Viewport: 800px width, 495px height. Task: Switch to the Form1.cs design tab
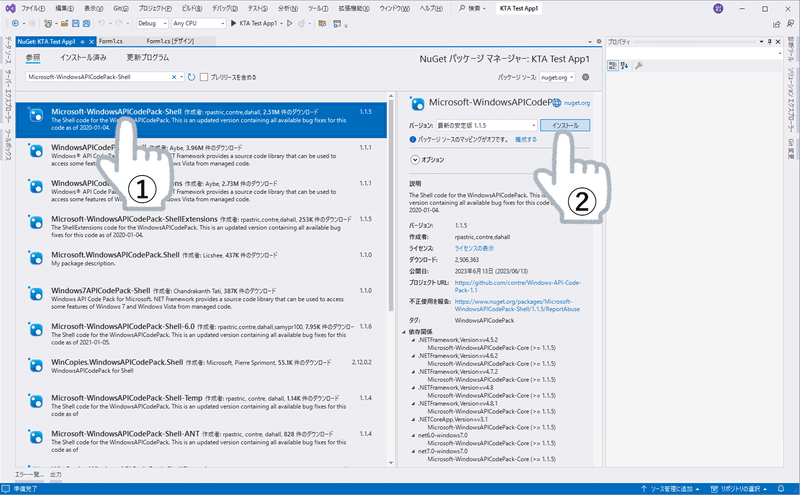170,41
